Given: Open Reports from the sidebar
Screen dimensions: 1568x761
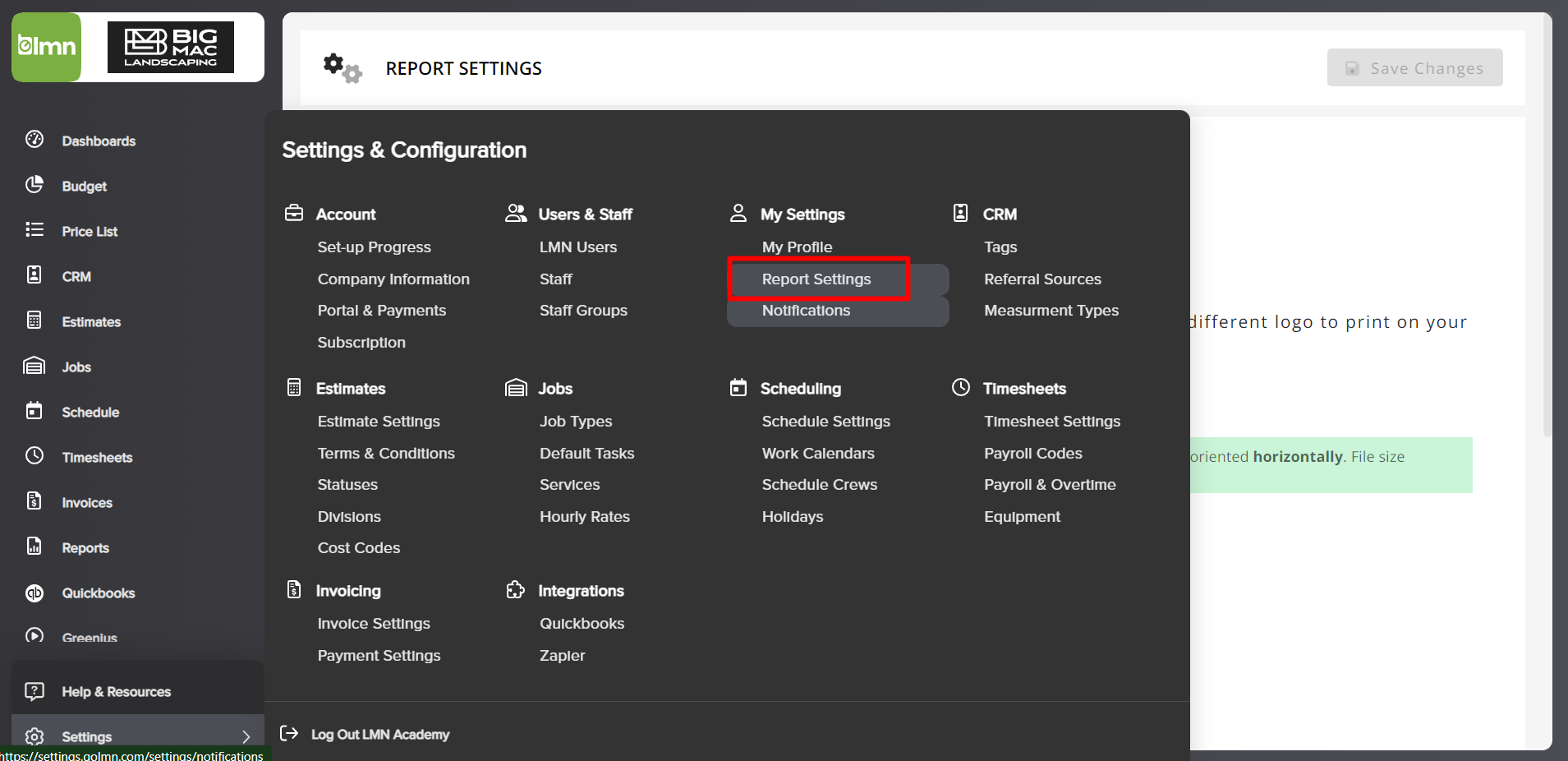Looking at the screenshot, I should pos(86,547).
